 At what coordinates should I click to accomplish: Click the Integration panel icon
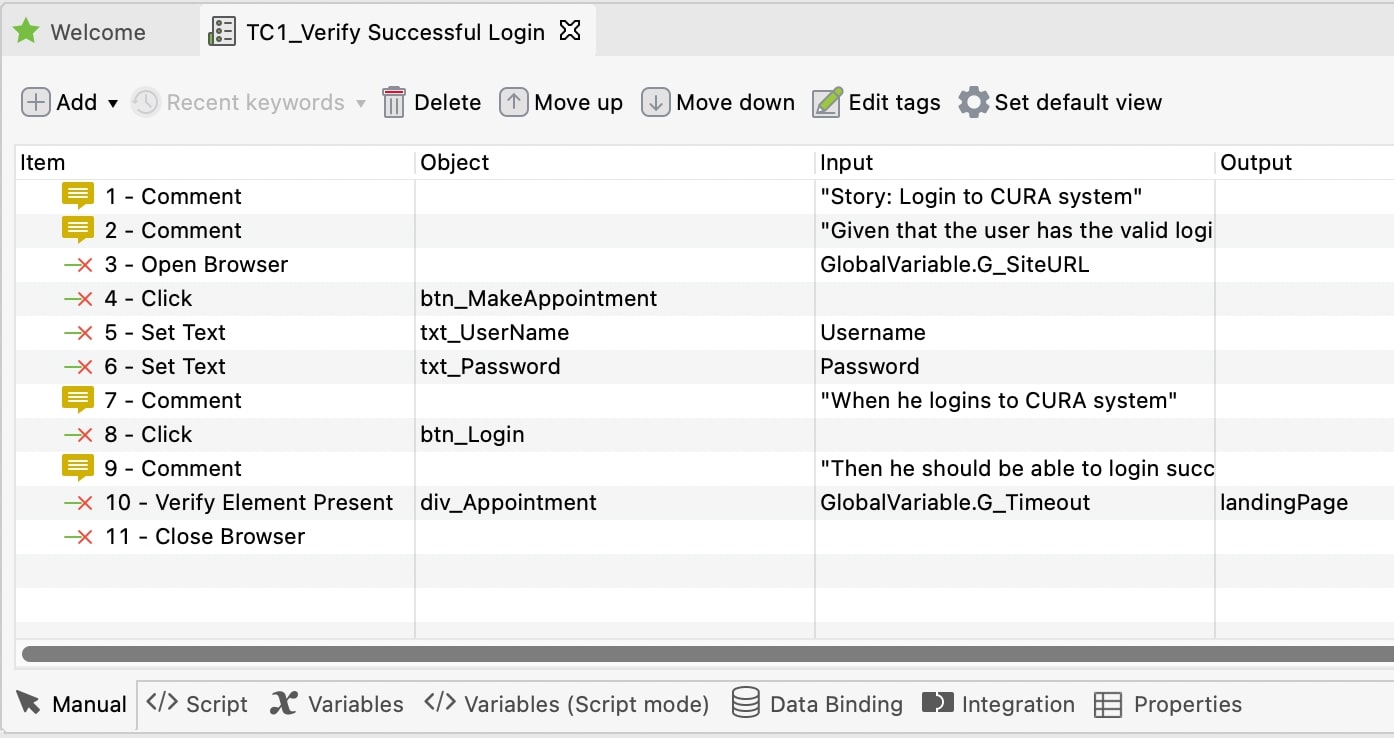pyautogui.click(x=937, y=703)
